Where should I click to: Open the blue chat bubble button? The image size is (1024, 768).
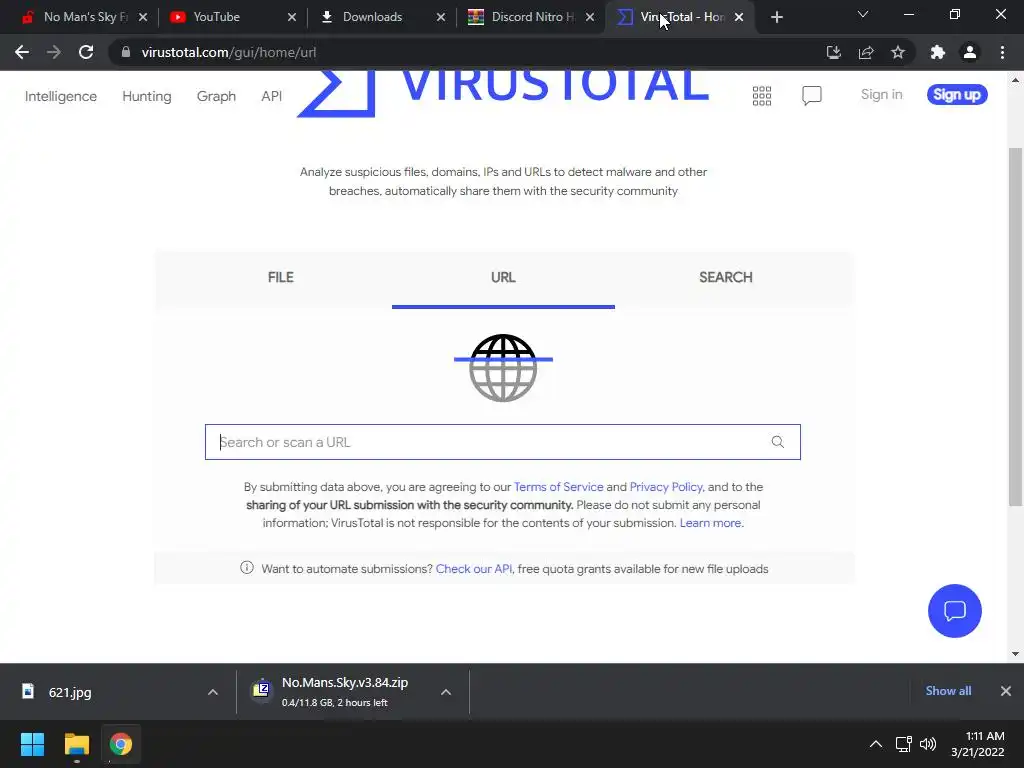click(954, 611)
